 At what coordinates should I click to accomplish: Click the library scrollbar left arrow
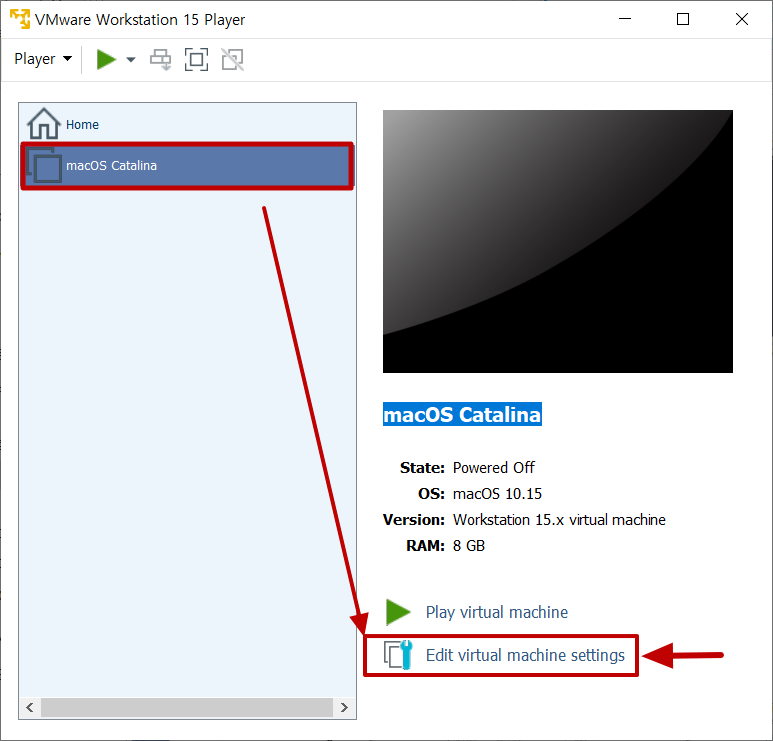30,707
